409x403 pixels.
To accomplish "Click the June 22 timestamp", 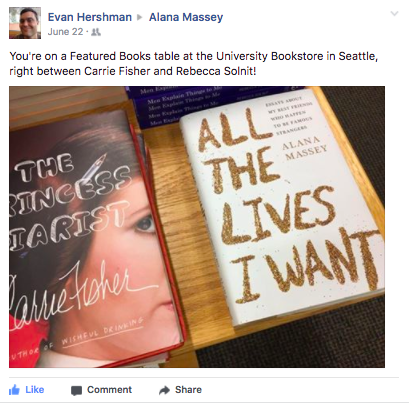I will pyautogui.click(x=65, y=32).
